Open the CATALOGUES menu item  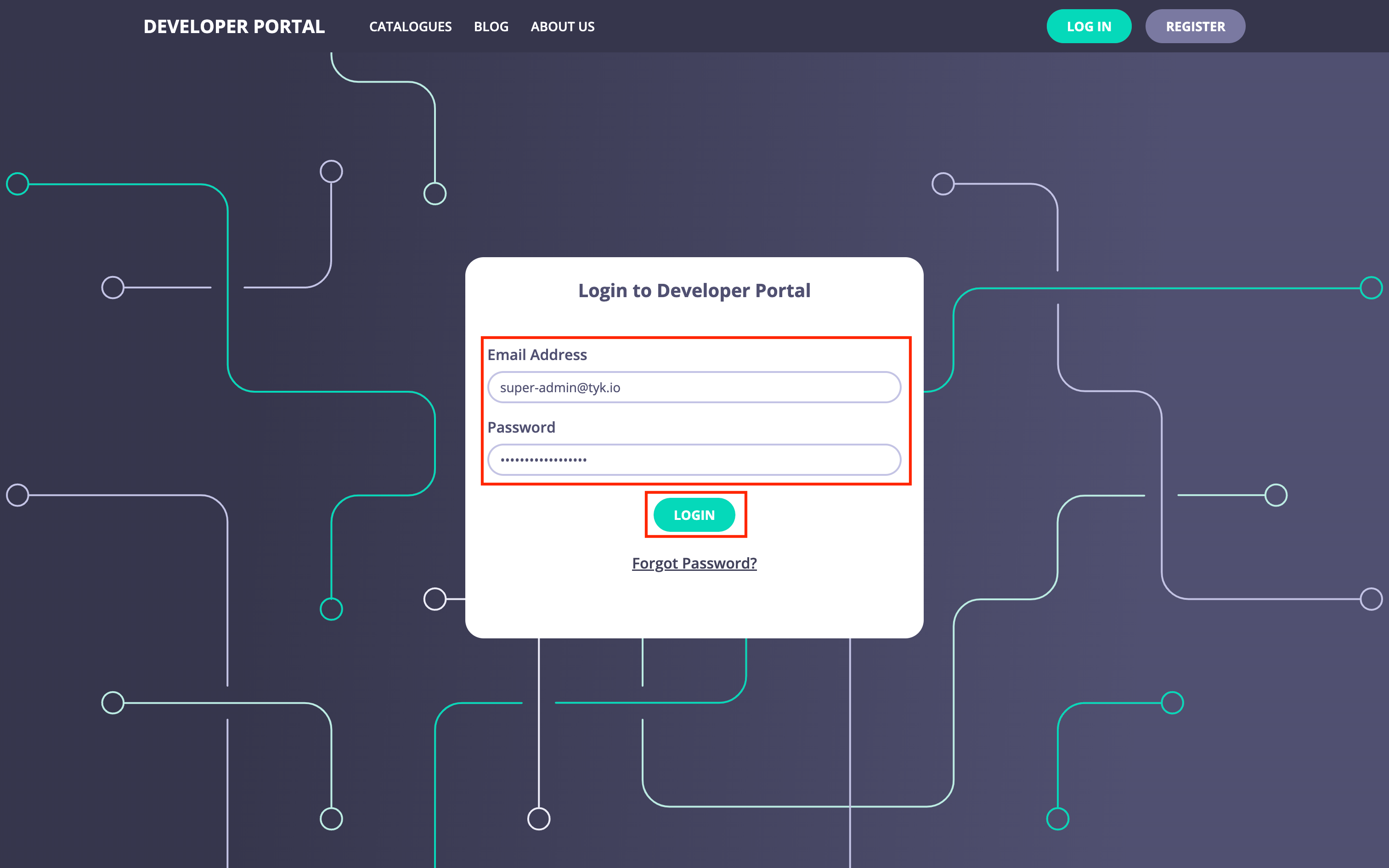(x=410, y=27)
